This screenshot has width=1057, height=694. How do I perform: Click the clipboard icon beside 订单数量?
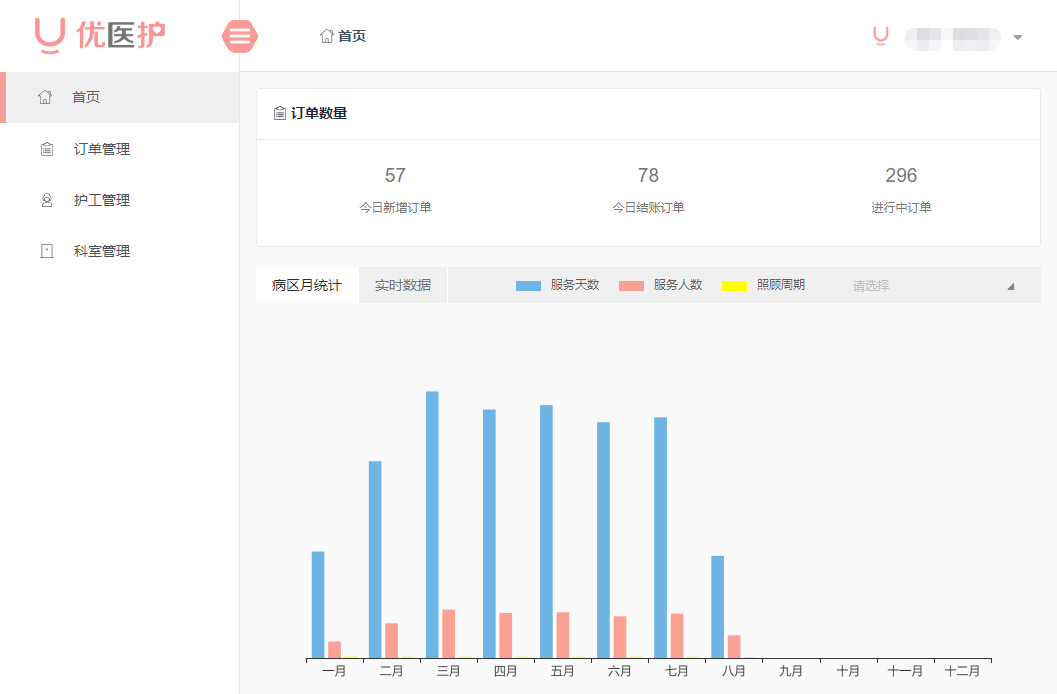(280, 113)
